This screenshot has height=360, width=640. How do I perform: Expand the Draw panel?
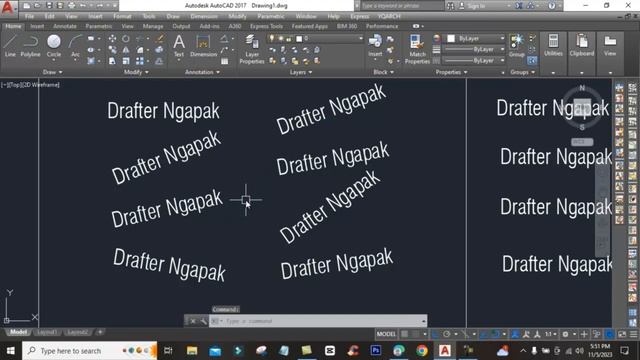(52, 72)
